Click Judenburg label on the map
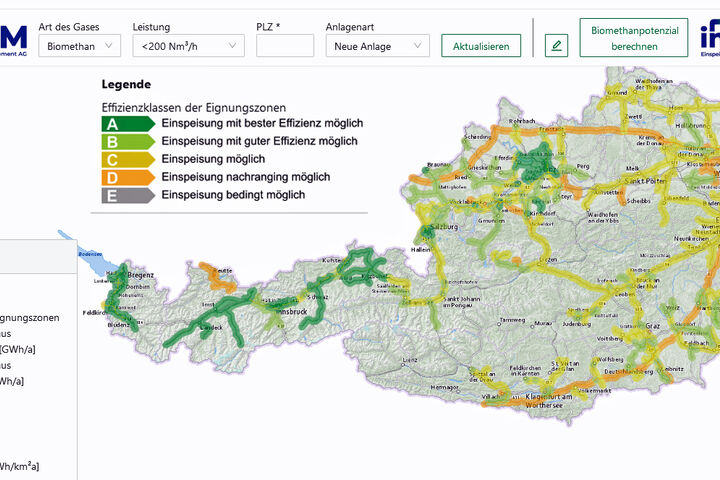The height and width of the screenshot is (480, 720). (x=577, y=324)
